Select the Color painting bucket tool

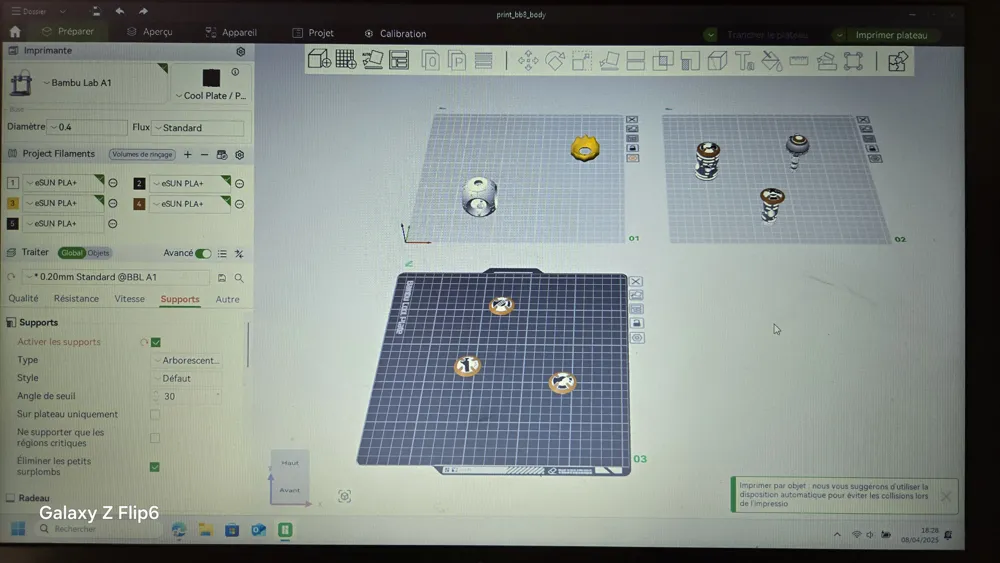point(772,61)
